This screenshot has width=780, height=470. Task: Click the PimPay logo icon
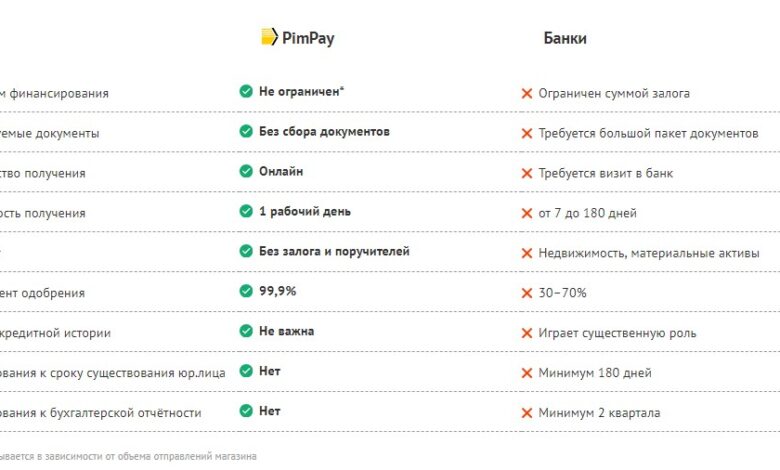[269, 38]
